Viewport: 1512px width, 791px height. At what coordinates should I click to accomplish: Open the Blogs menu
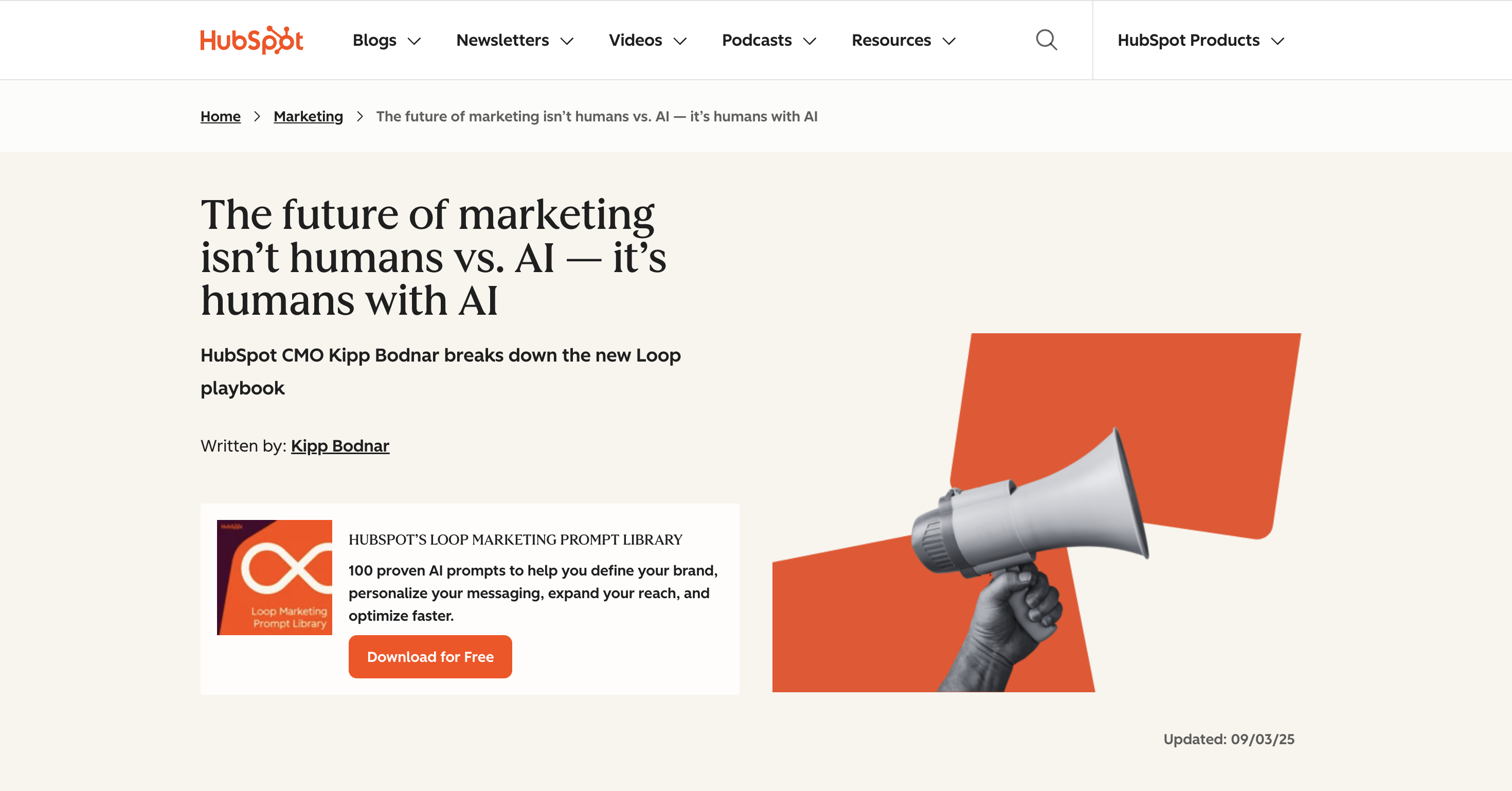click(374, 41)
